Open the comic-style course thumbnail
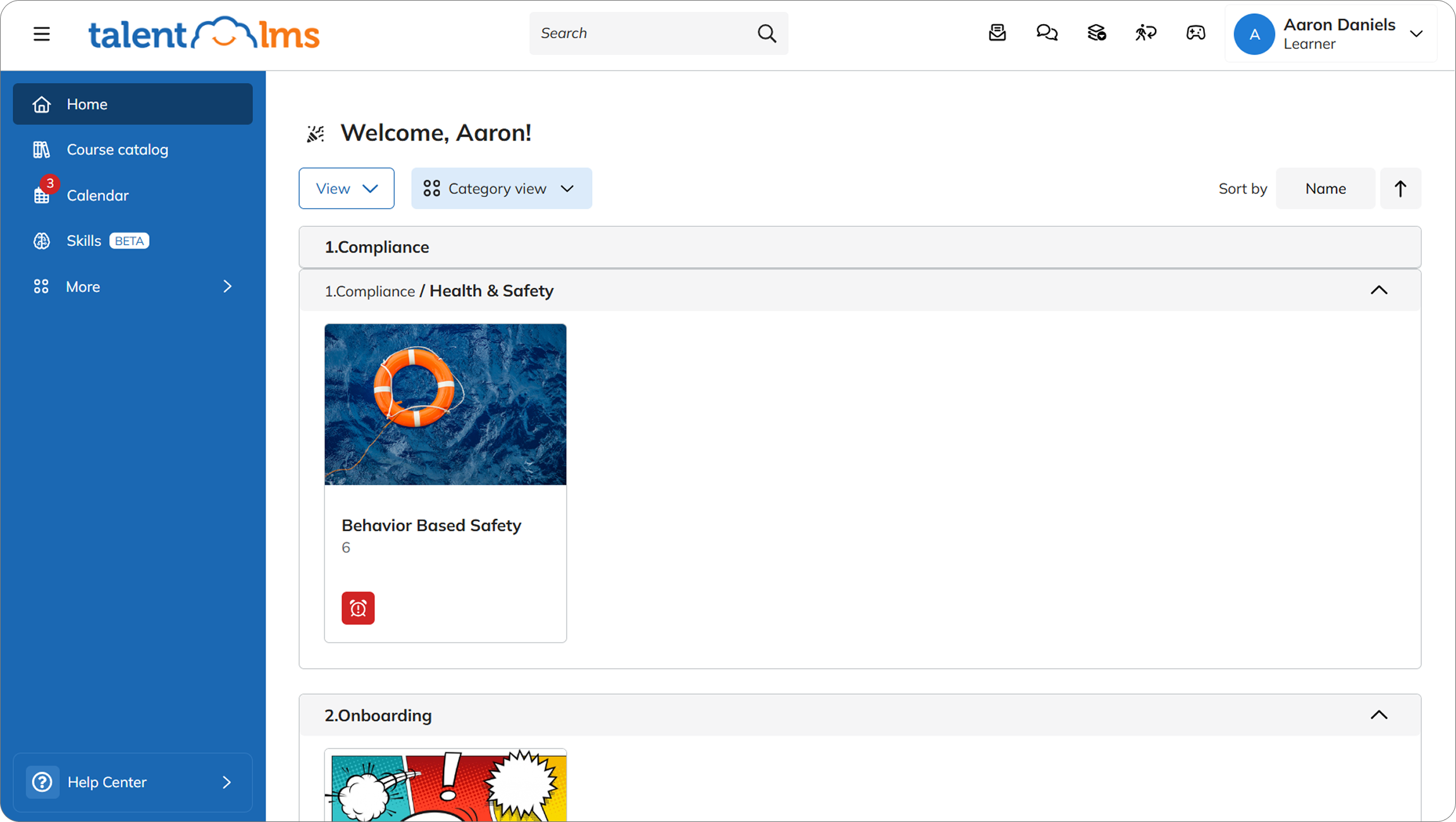 coord(445,785)
